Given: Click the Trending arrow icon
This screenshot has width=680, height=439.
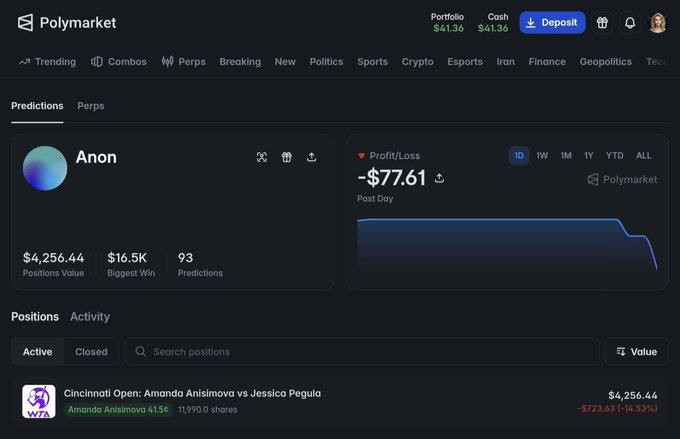Looking at the screenshot, I should (24, 62).
